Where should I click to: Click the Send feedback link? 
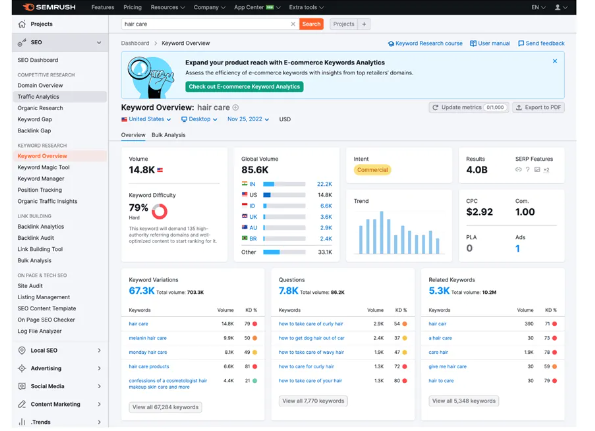click(x=541, y=43)
